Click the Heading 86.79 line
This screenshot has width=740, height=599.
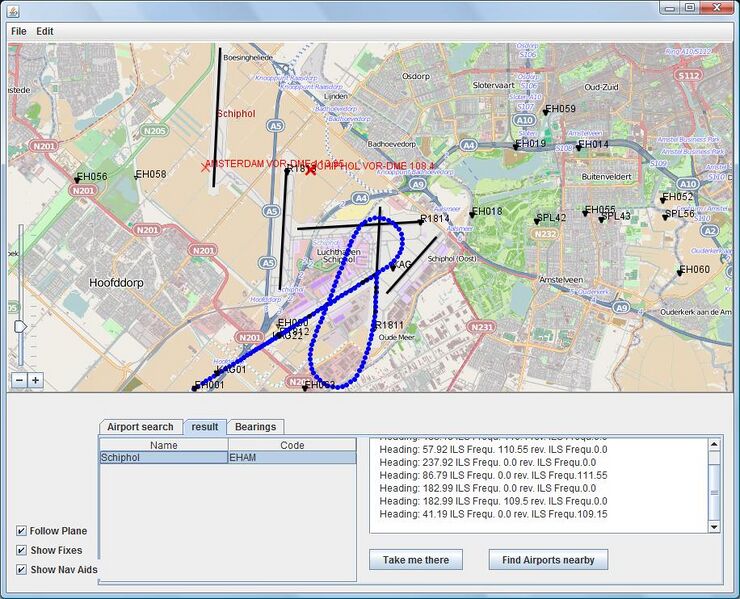(493, 475)
